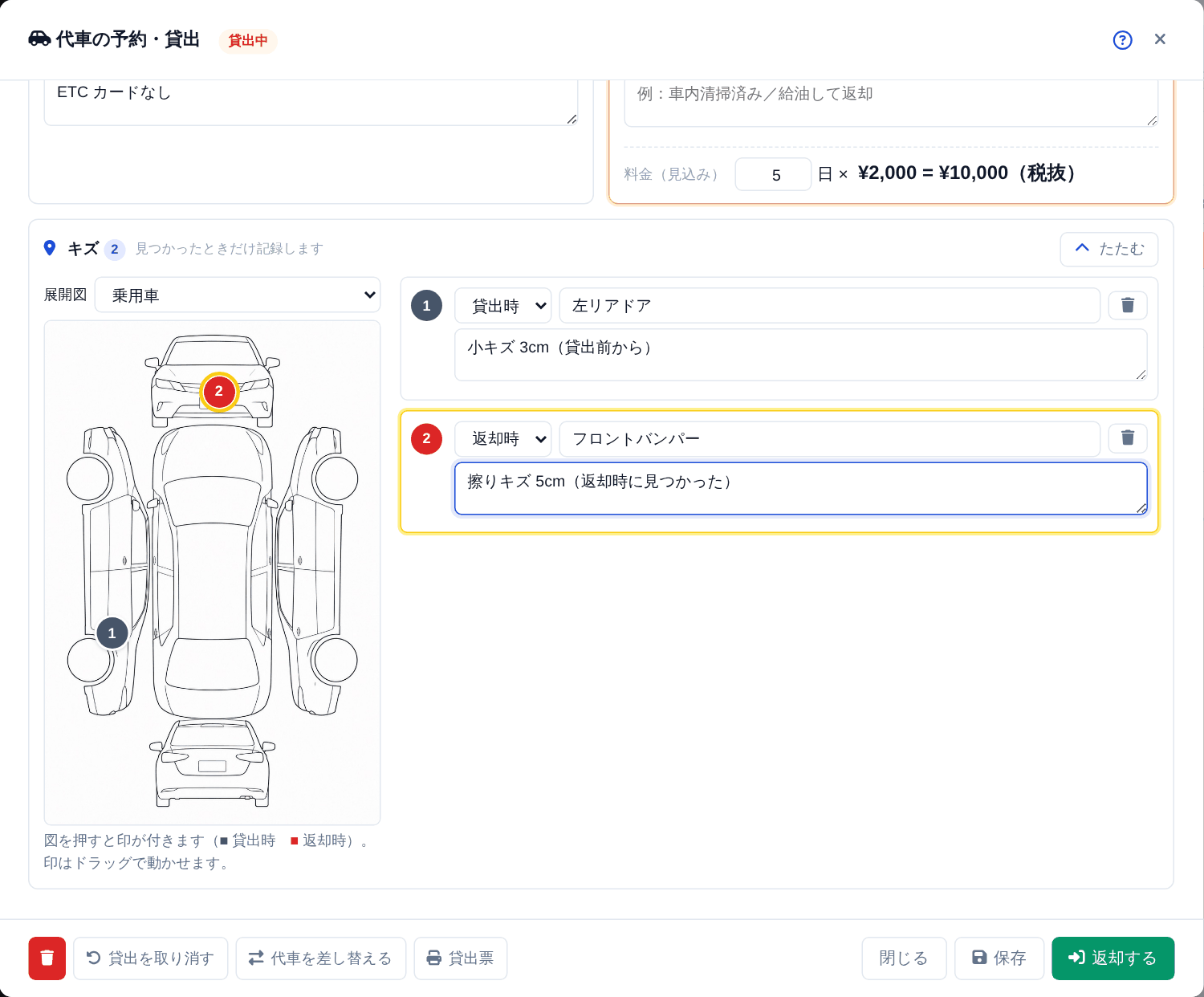Click the car icon in the dialog title
1204x997 pixels.
tap(39, 39)
